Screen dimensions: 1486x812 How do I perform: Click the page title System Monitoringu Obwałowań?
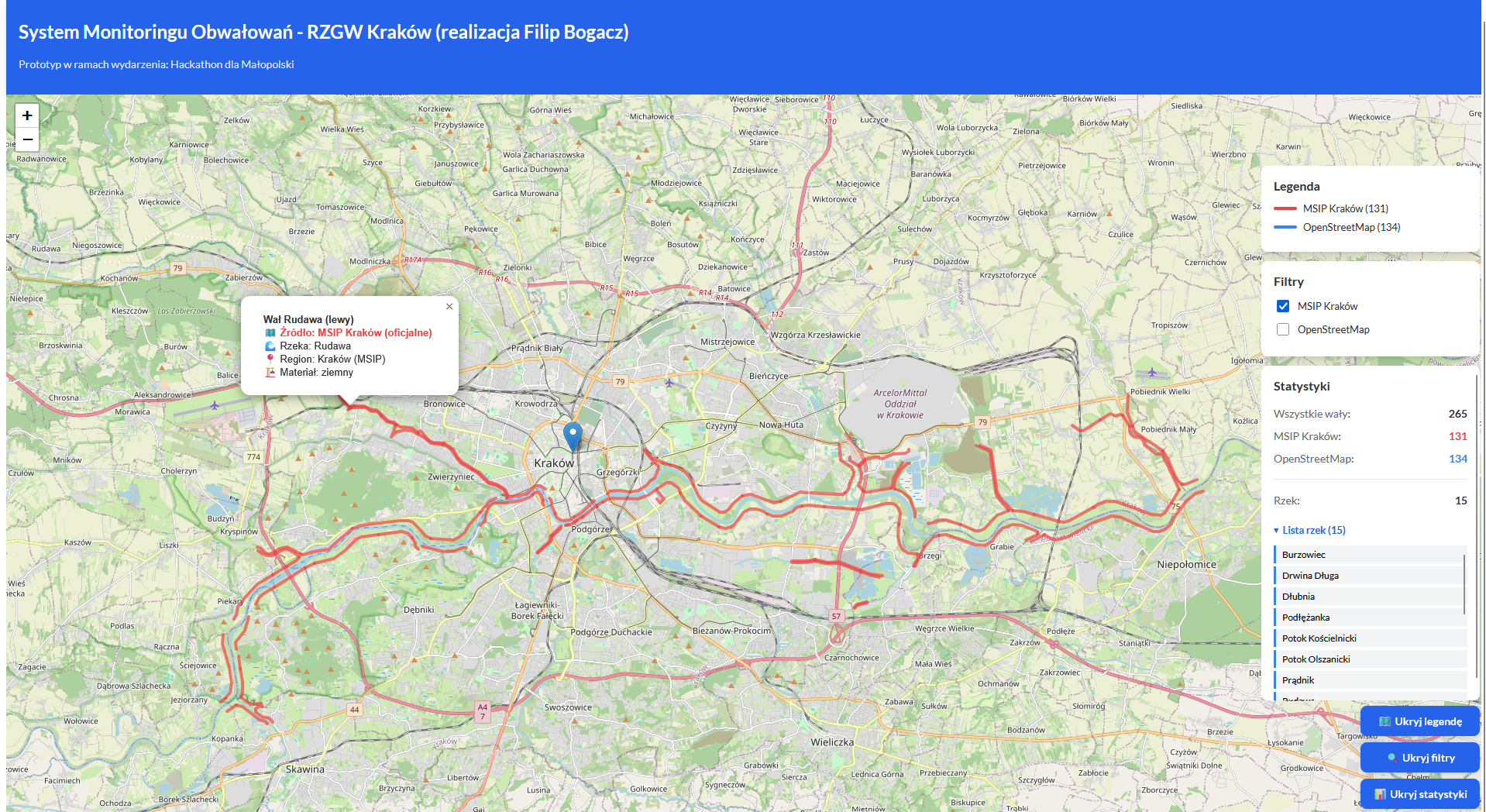click(324, 32)
